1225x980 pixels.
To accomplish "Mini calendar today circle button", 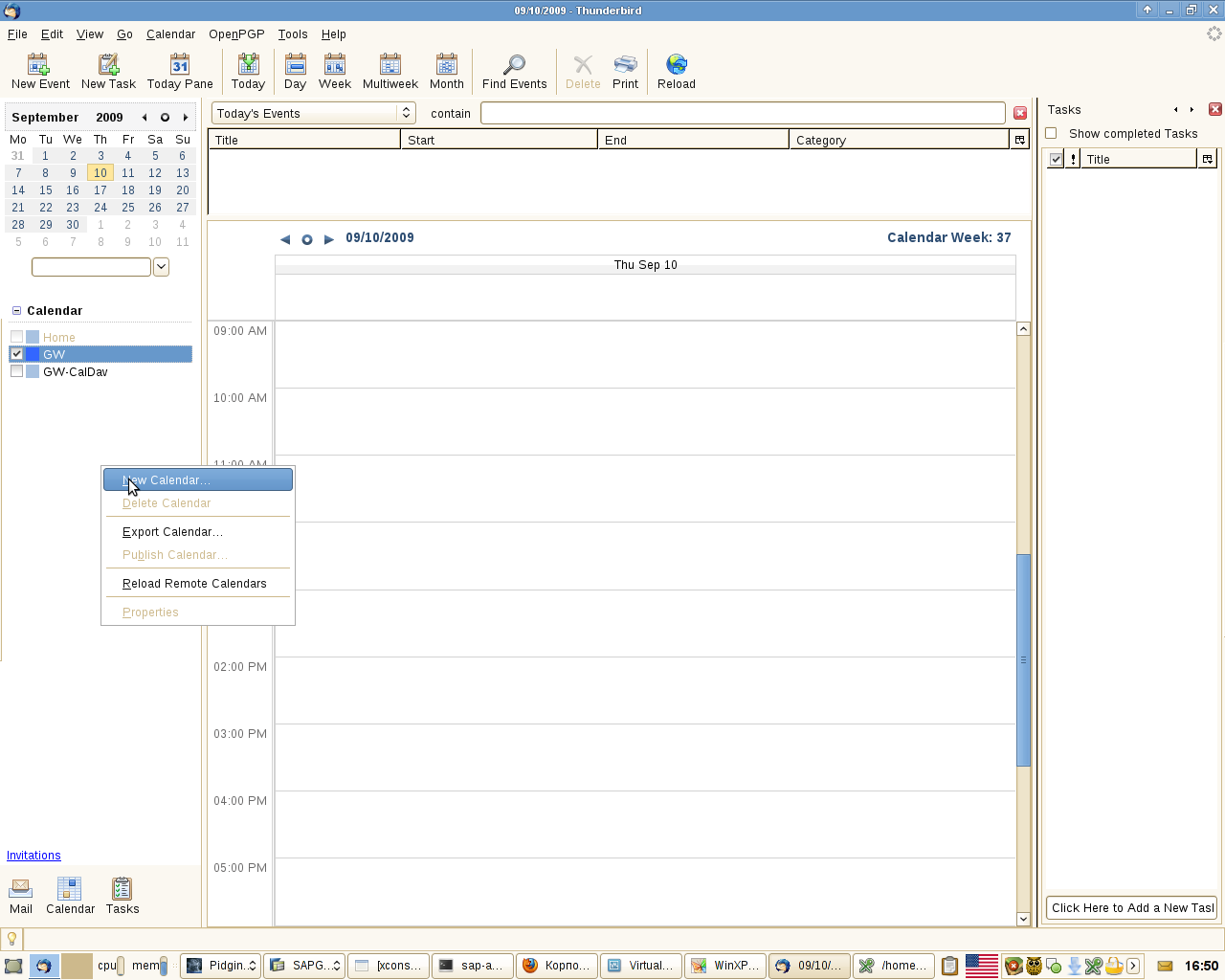I will click(165, 118).
